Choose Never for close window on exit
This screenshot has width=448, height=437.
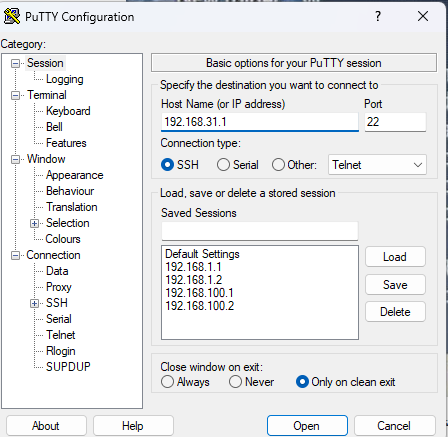tap(235, 382)
